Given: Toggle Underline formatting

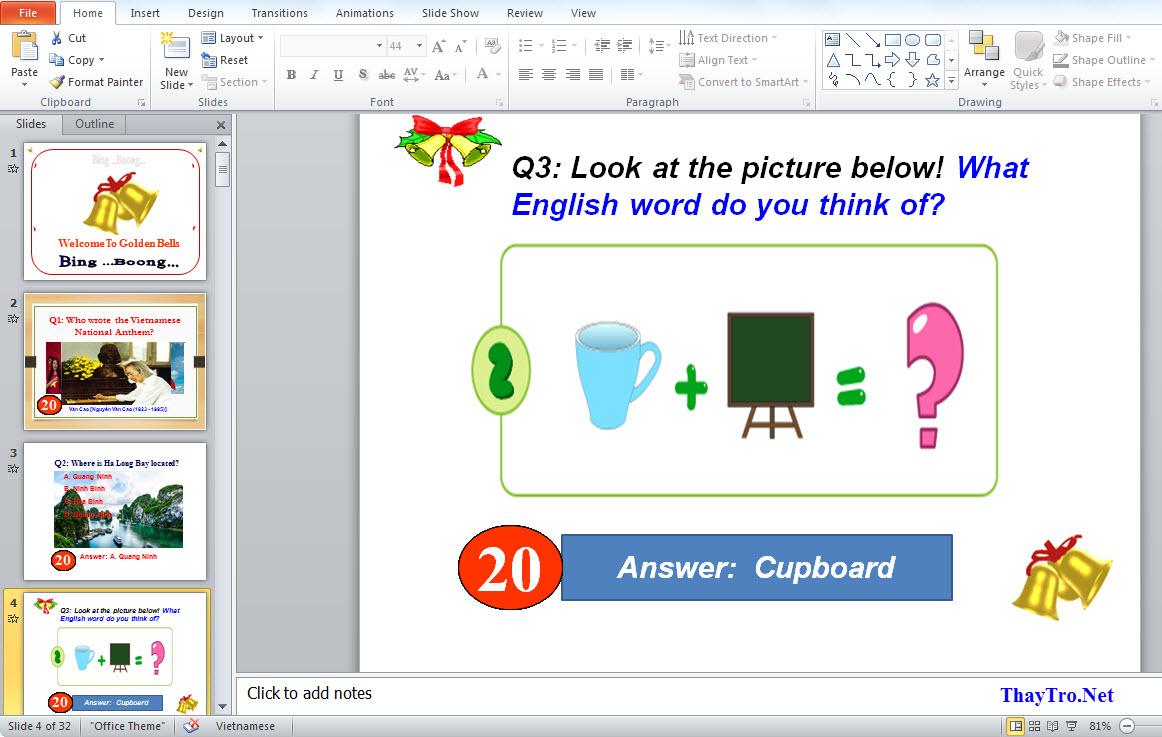Looking at the screenshot, I should 338,75.
